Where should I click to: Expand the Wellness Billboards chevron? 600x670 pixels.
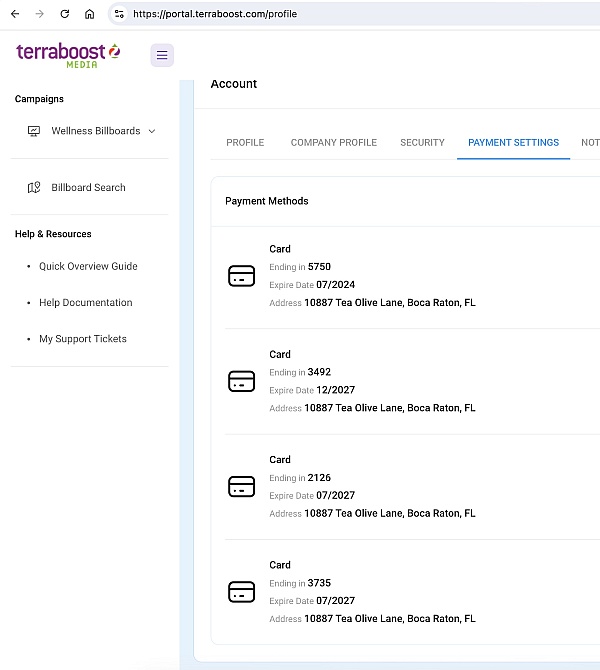[152, 131]
